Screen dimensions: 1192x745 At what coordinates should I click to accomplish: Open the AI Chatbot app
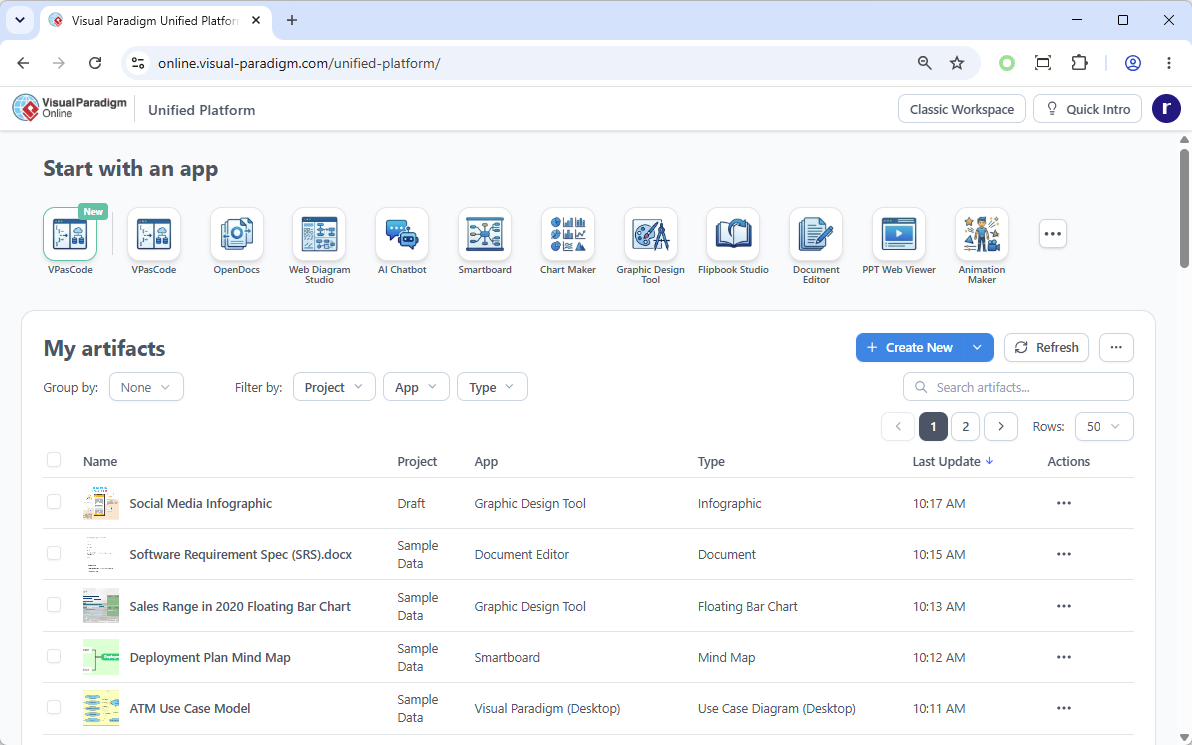click(402, 234)
